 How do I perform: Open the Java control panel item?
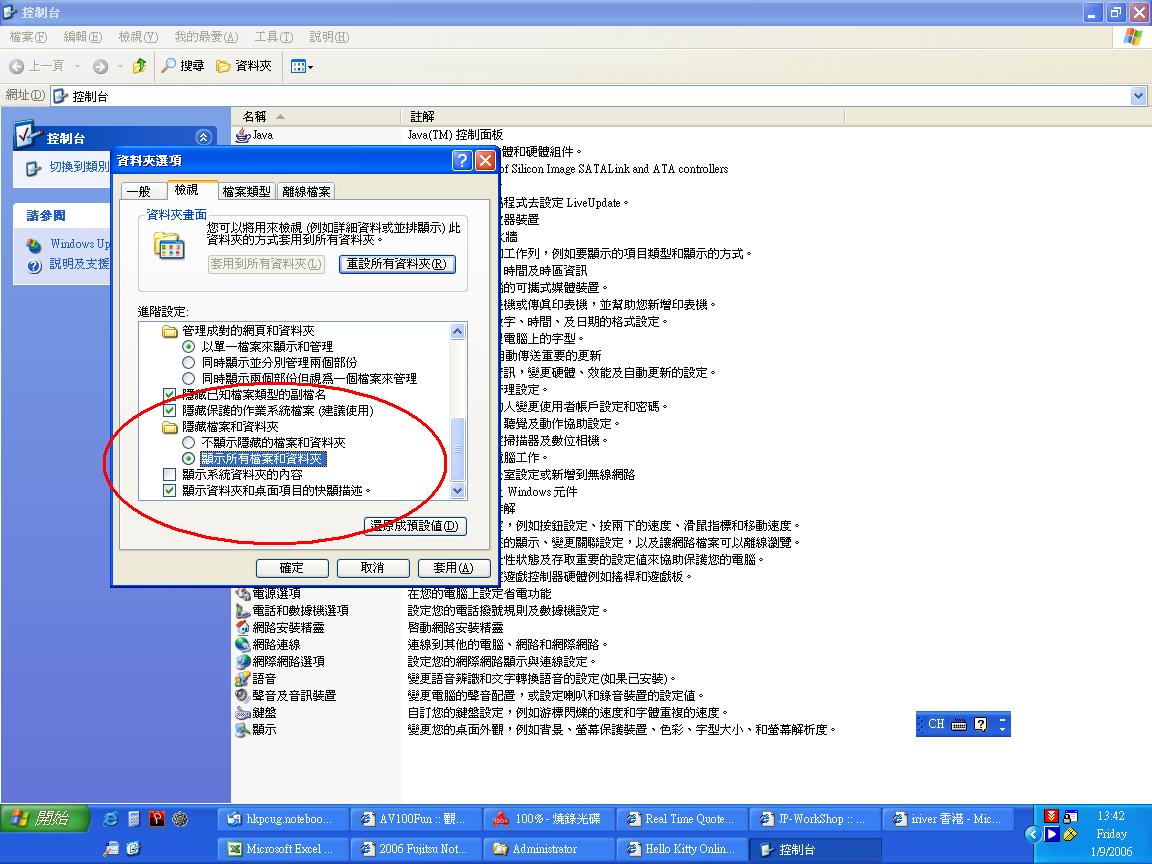261,135
